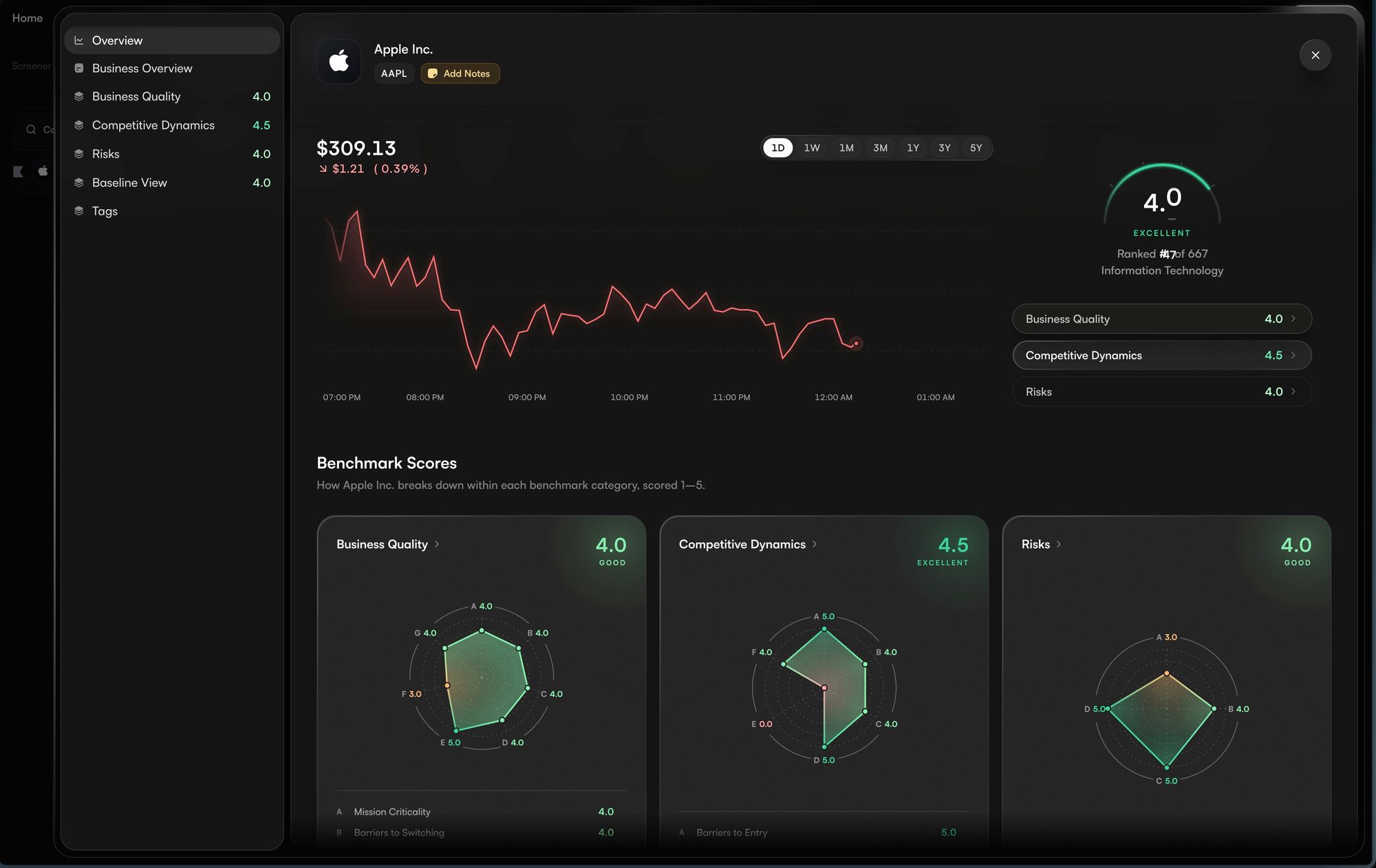Screen dimensions: 1376x868
Task: Go to Risks in the sidebar
Action: point(172,154)
